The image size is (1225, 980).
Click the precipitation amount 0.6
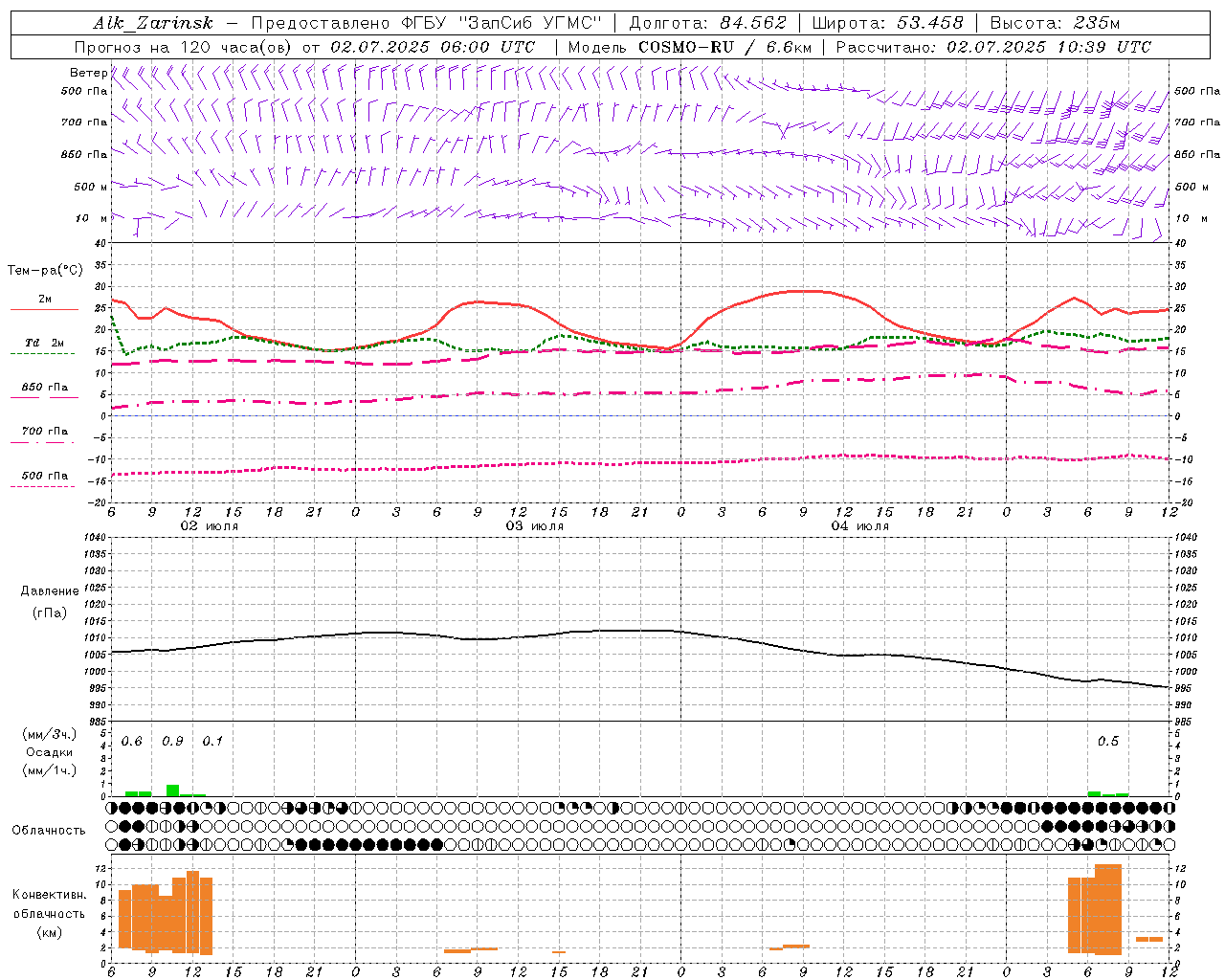coord(132,742)
